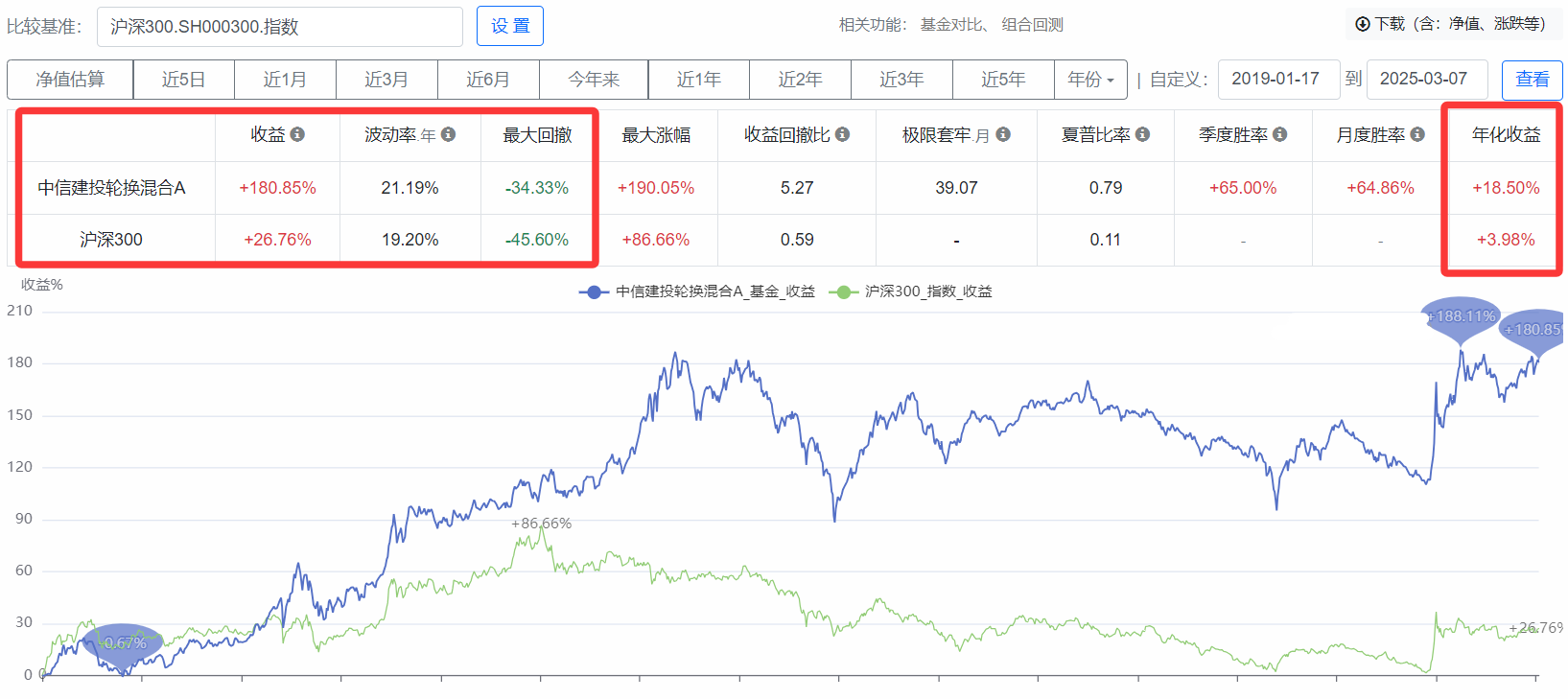Select the 近3年 period tab
This screenshot has width=1568, height=699.
901,80
